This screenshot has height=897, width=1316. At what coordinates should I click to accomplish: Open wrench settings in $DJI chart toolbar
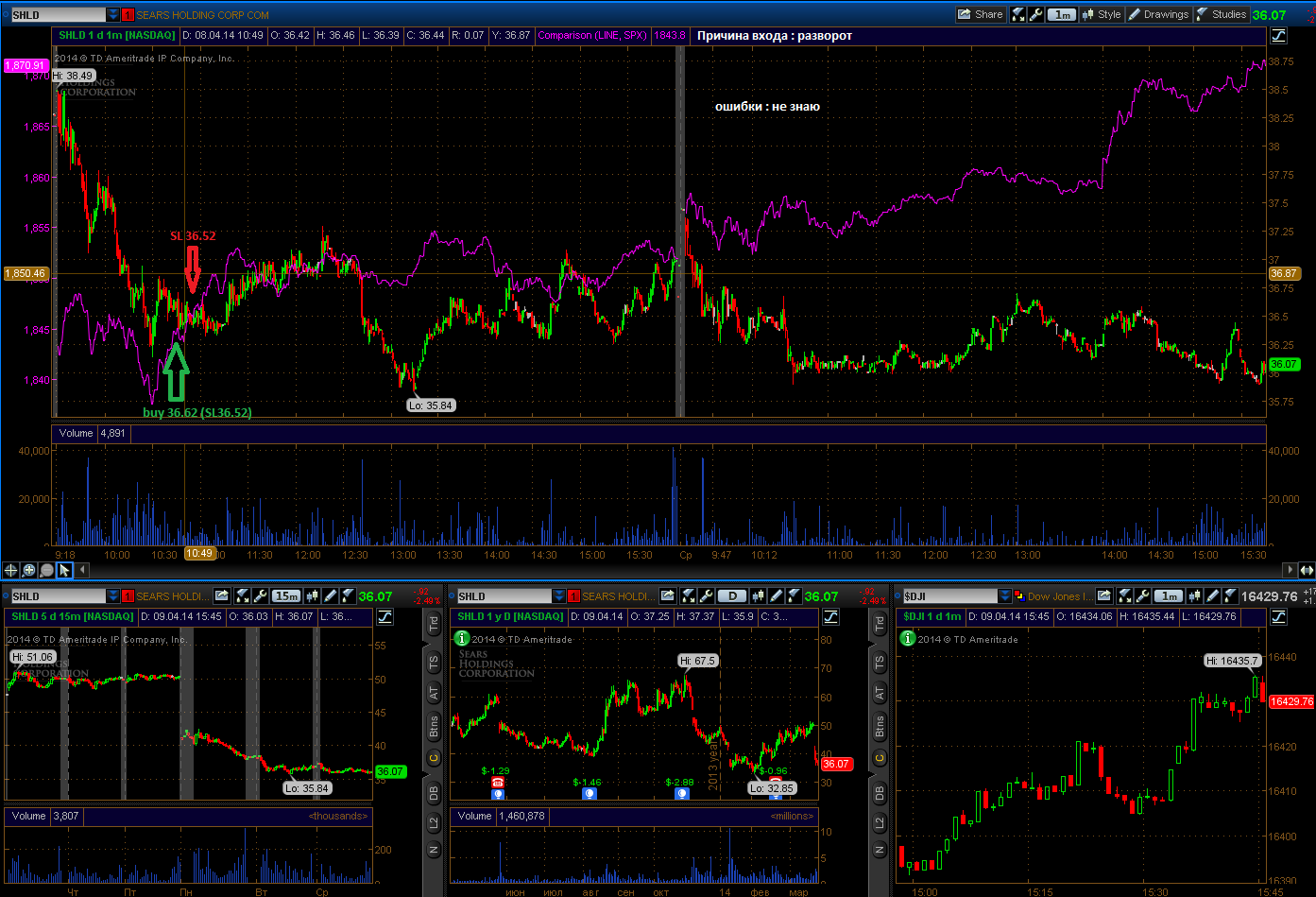1141,596
